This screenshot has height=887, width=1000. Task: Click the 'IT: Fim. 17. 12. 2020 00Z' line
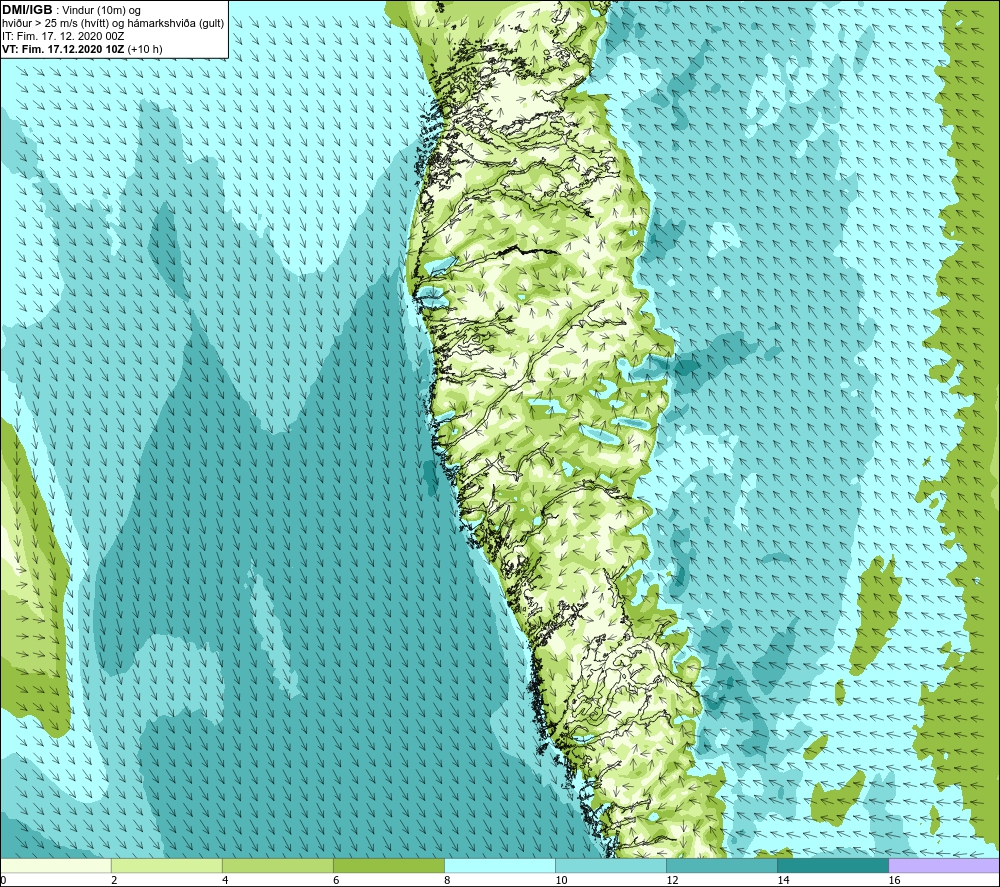63,36
